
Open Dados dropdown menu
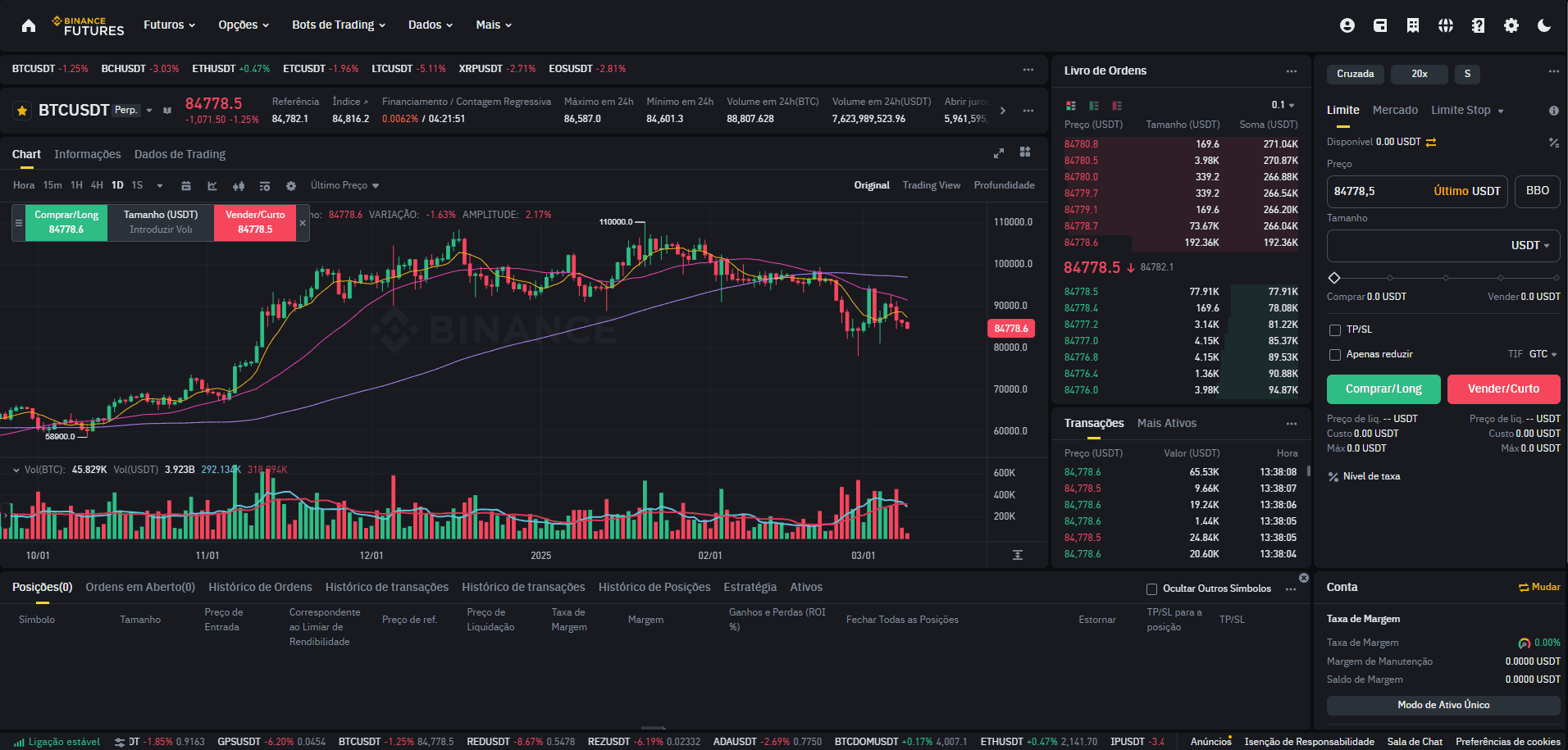[x=431, y=25]
